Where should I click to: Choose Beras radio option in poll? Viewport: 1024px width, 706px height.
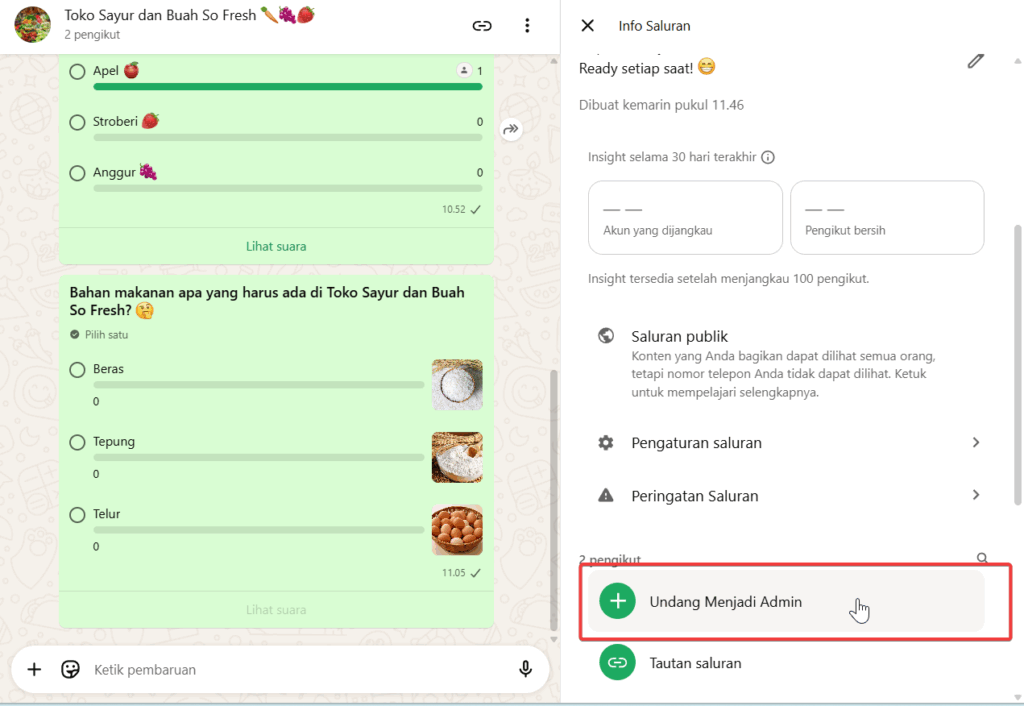(x=78, y=370)
